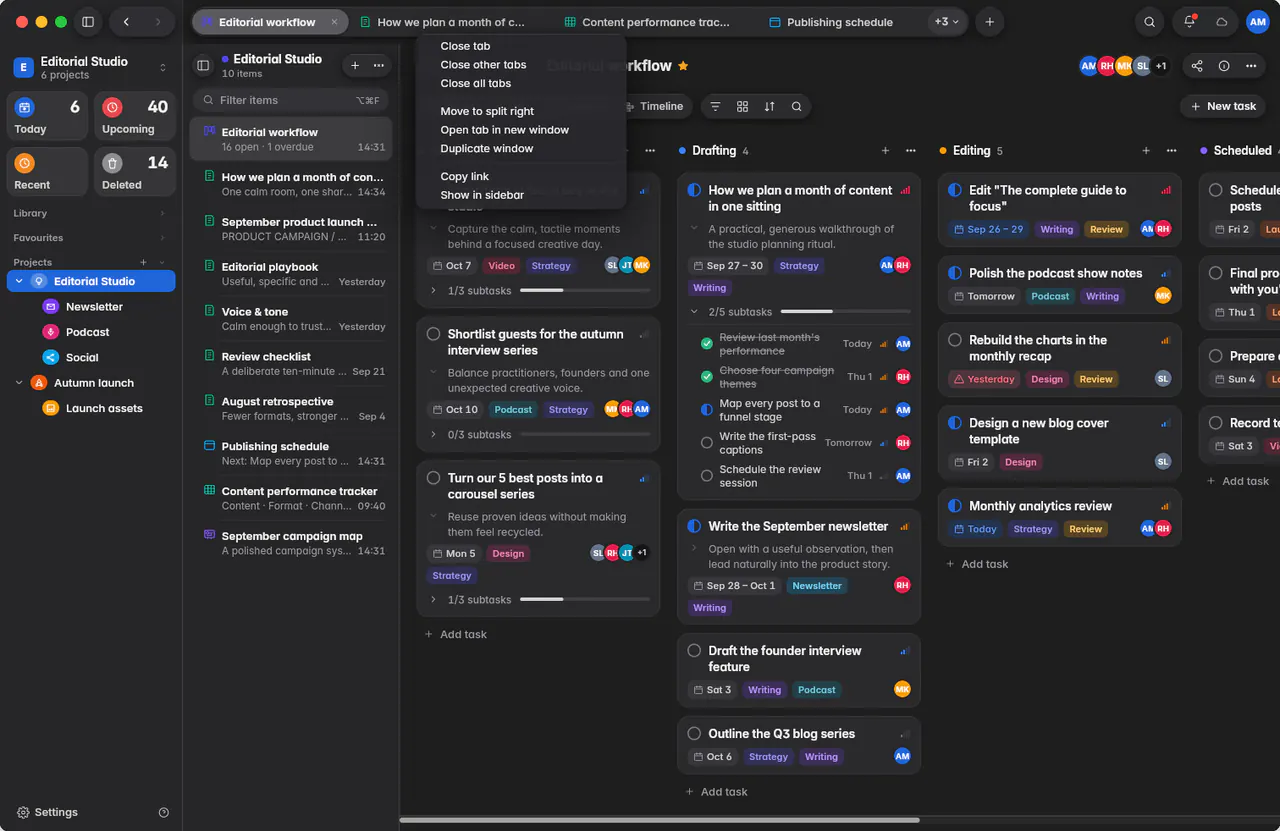Screen dimensions: 1280x831
Task: Open the AM profile avatar menu
Action: click(1257, 22)
